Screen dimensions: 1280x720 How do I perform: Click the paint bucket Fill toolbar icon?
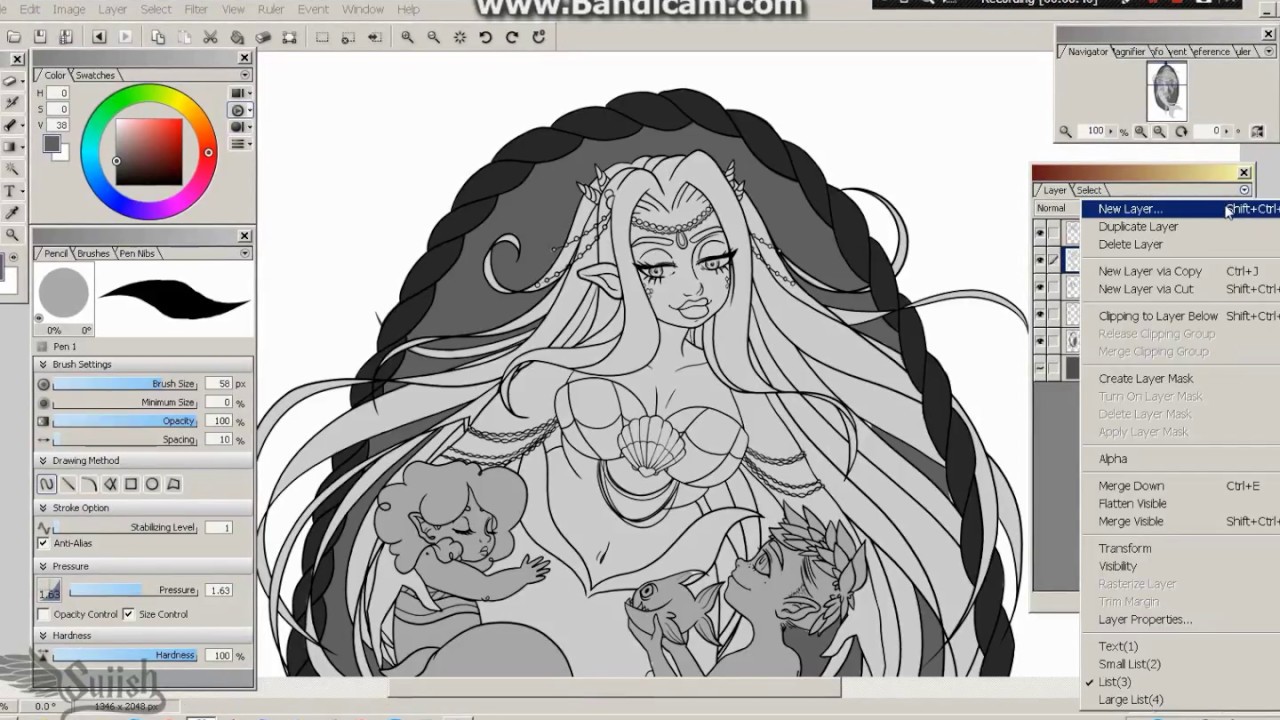click(237, 37)
